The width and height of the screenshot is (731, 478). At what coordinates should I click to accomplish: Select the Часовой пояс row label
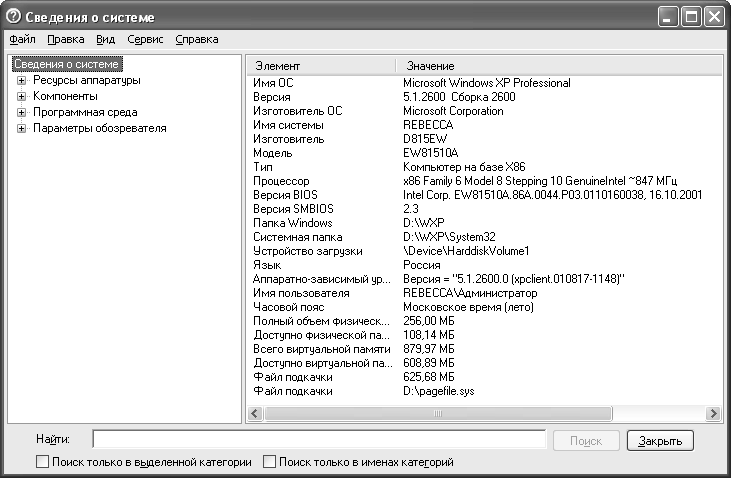[x=289, y=307]
